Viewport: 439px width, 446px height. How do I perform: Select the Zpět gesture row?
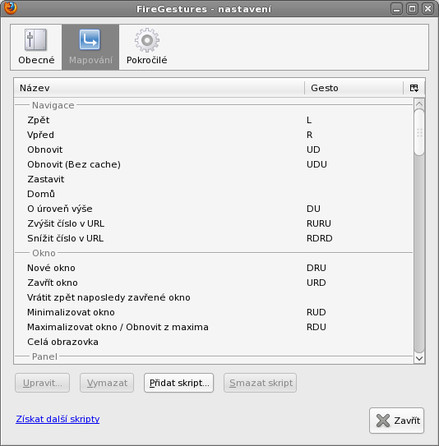pyautogui.click(x=213, y=120)
